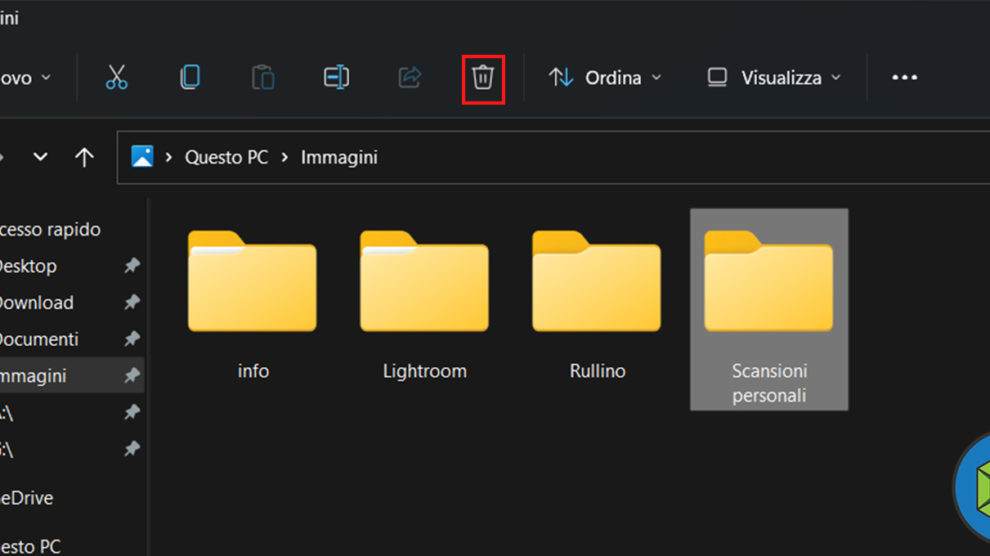Viewport: 990px width, 556px height.
Task: Select Documenti in the sidebar
Action: tap(38, 340)
